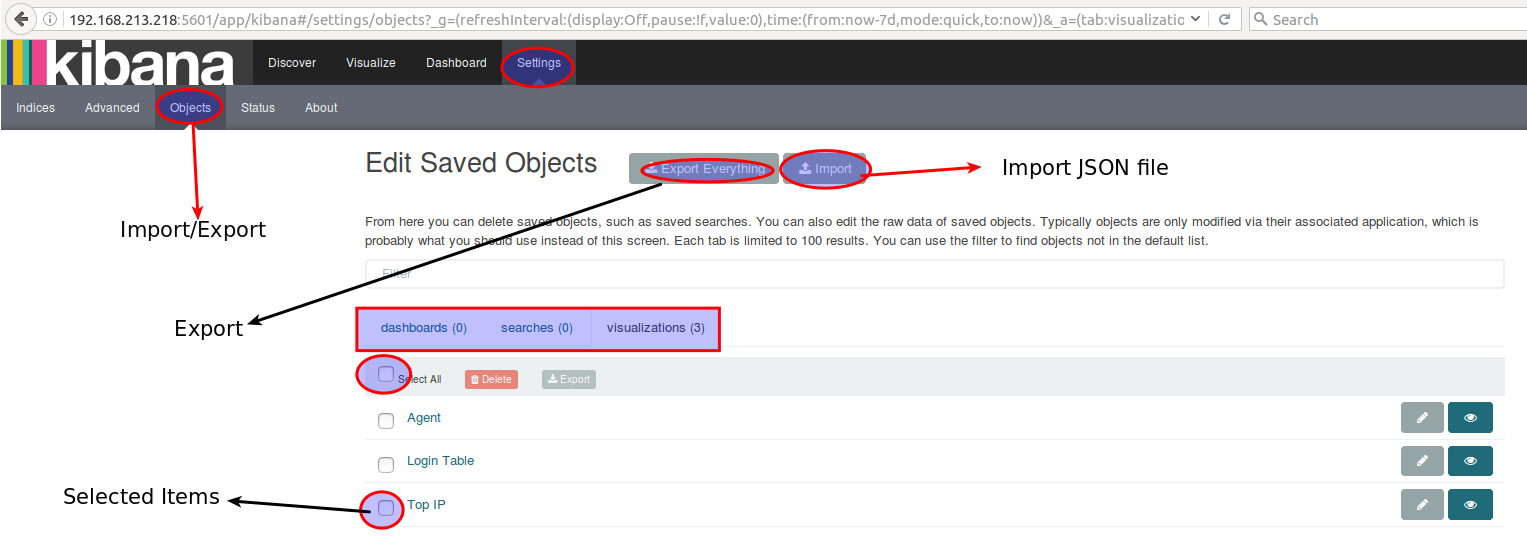Reload the page with browser refresh icon
Image resolution: width=1527 pixels, height=549 pixels.
click(x=1223, y=19)
